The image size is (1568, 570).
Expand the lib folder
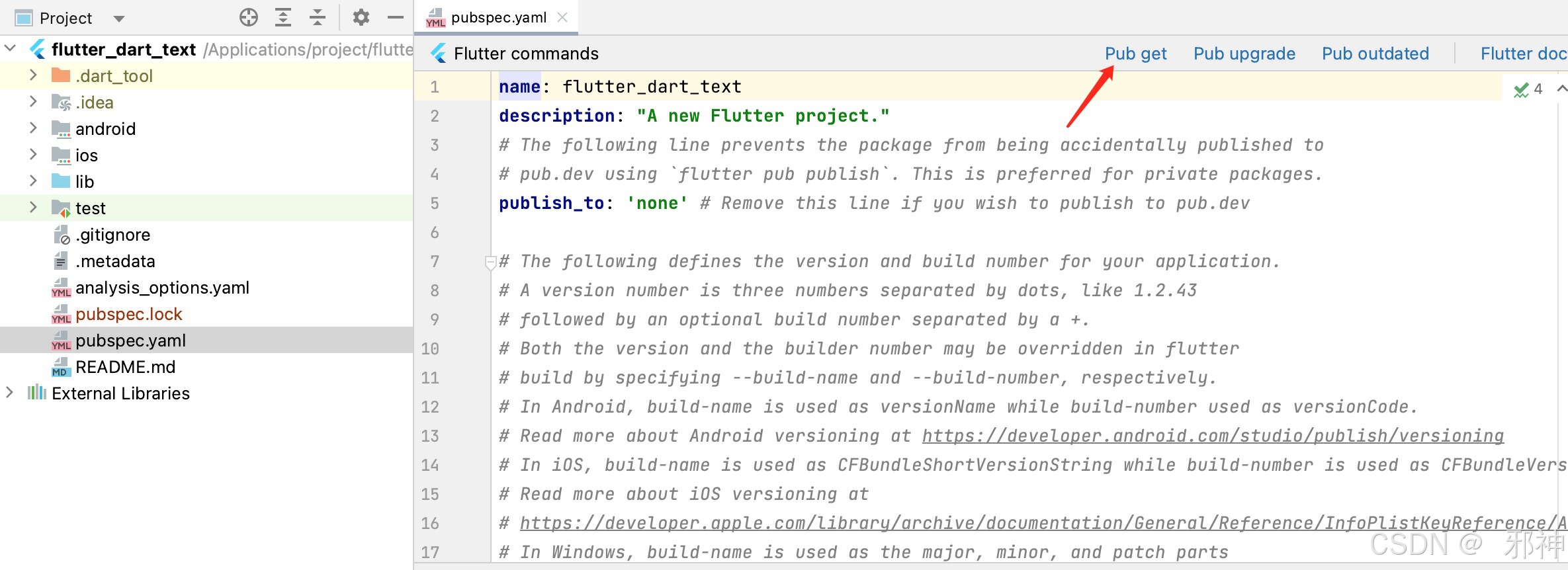coord(33,181)
